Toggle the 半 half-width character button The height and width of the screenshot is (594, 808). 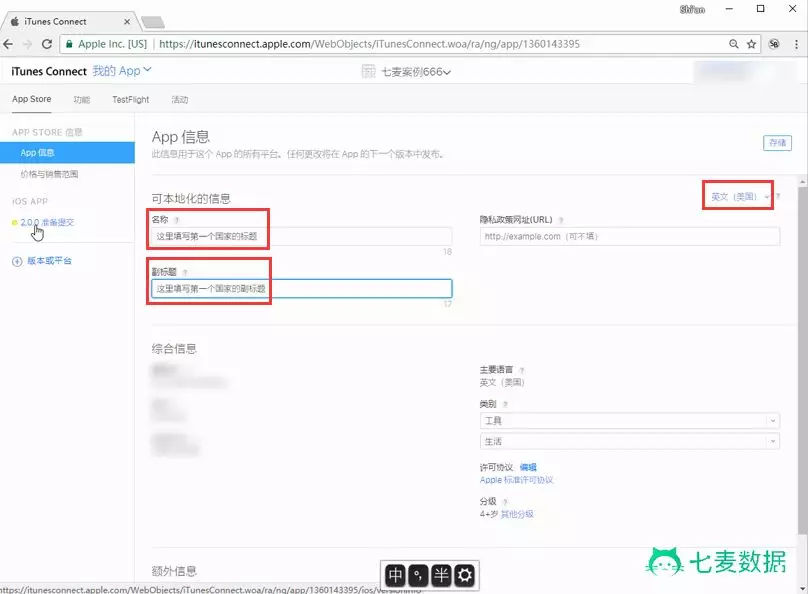point(441,575)
